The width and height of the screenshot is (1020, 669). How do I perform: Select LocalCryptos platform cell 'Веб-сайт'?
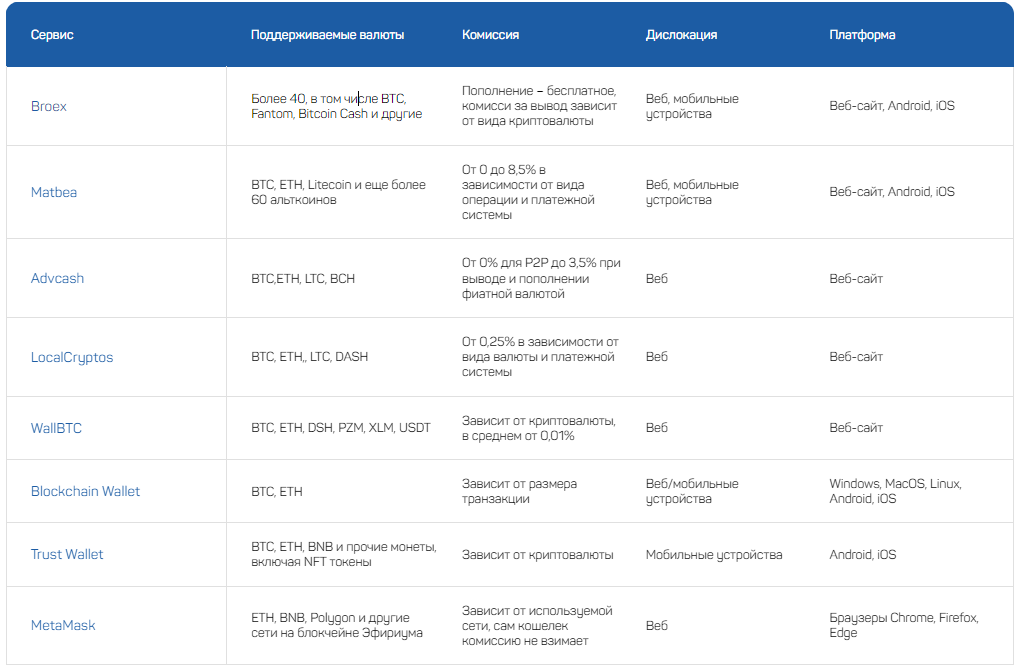[856, 357]
